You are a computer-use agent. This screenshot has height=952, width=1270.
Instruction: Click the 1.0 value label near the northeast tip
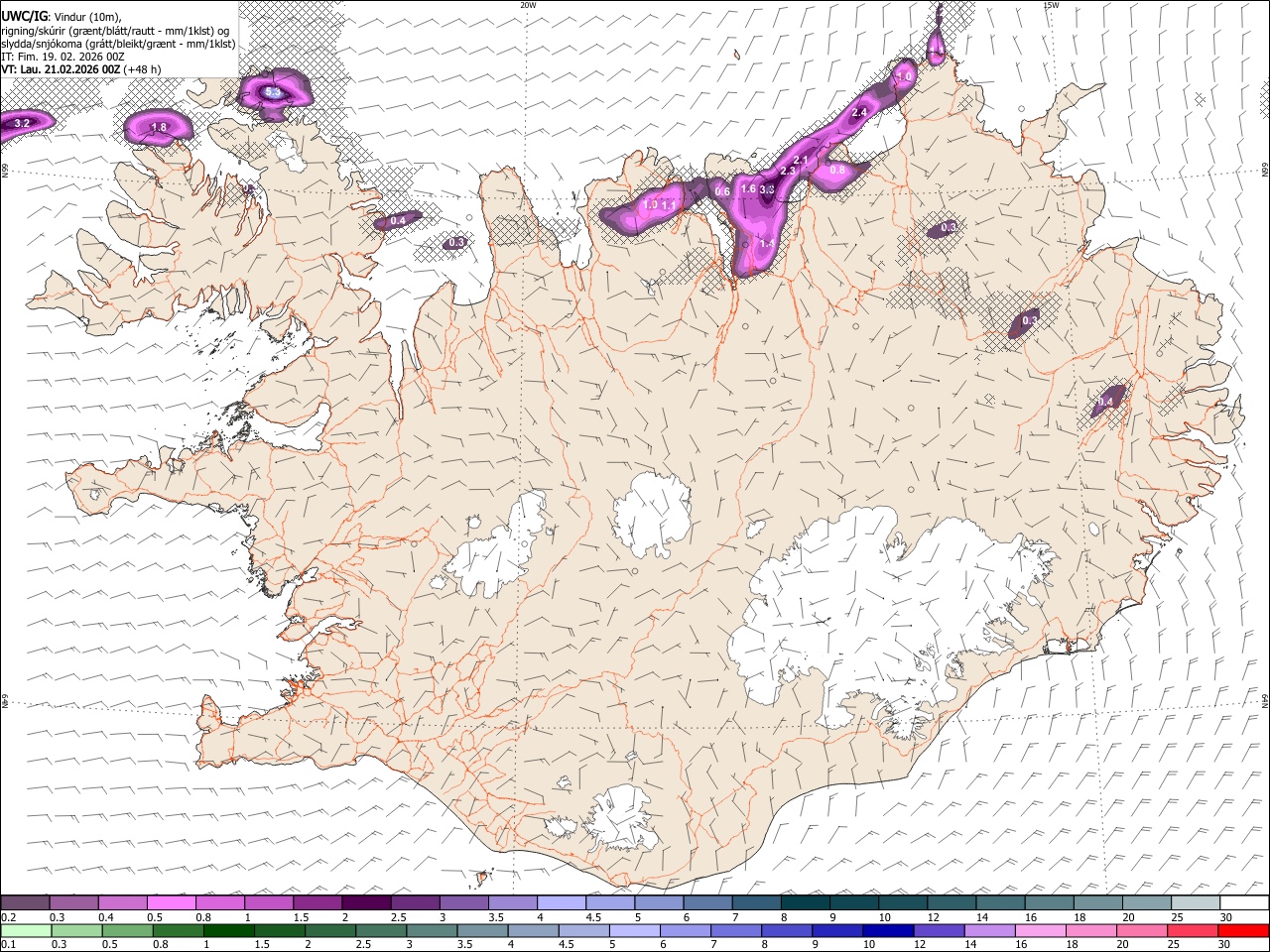point(904,76)
